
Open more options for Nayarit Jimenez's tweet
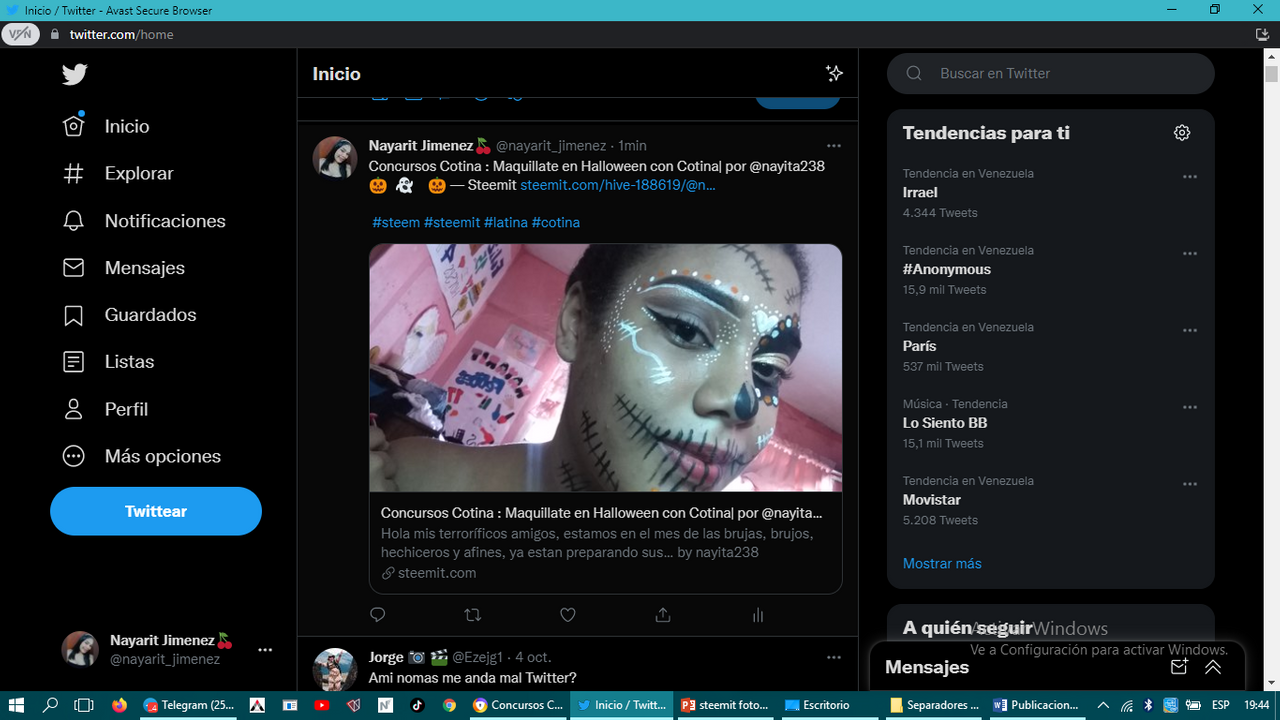(x=834, y=146)
